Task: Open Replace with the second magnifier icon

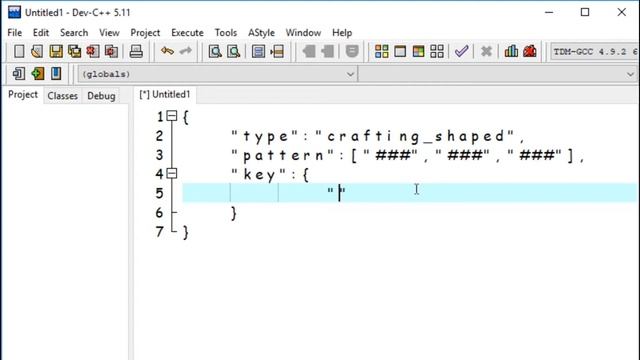Action: 233,51
